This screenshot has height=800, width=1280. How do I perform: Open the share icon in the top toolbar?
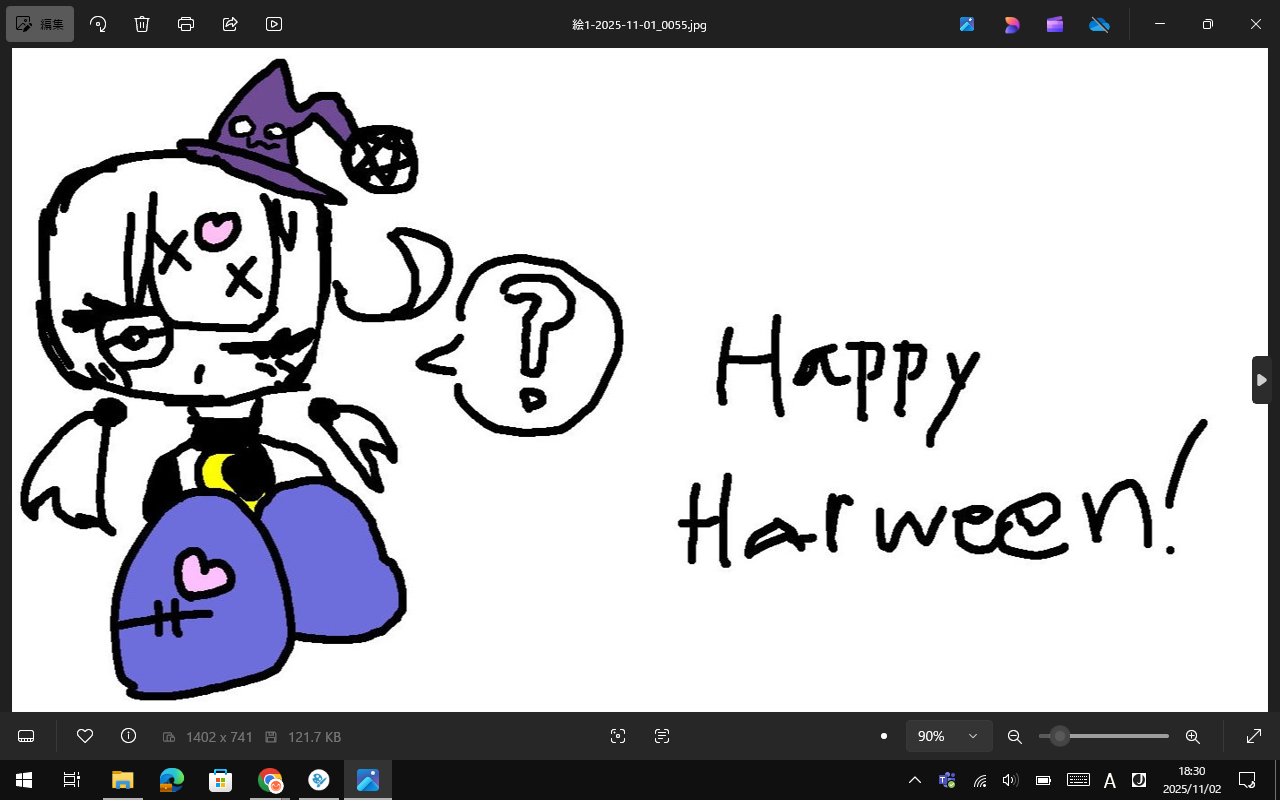pos(230,24)
